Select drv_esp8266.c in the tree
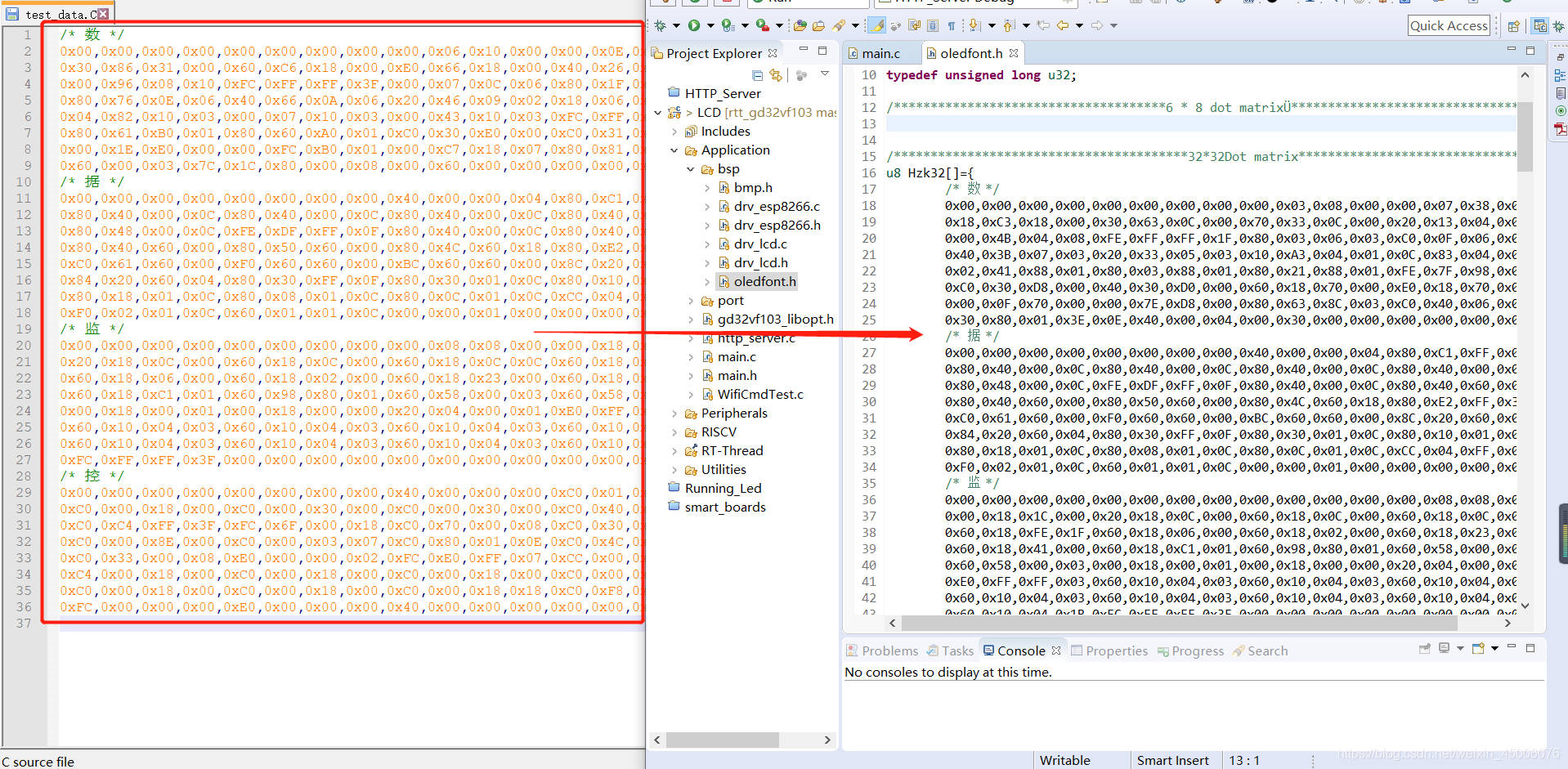 click(x=777, y=207)
